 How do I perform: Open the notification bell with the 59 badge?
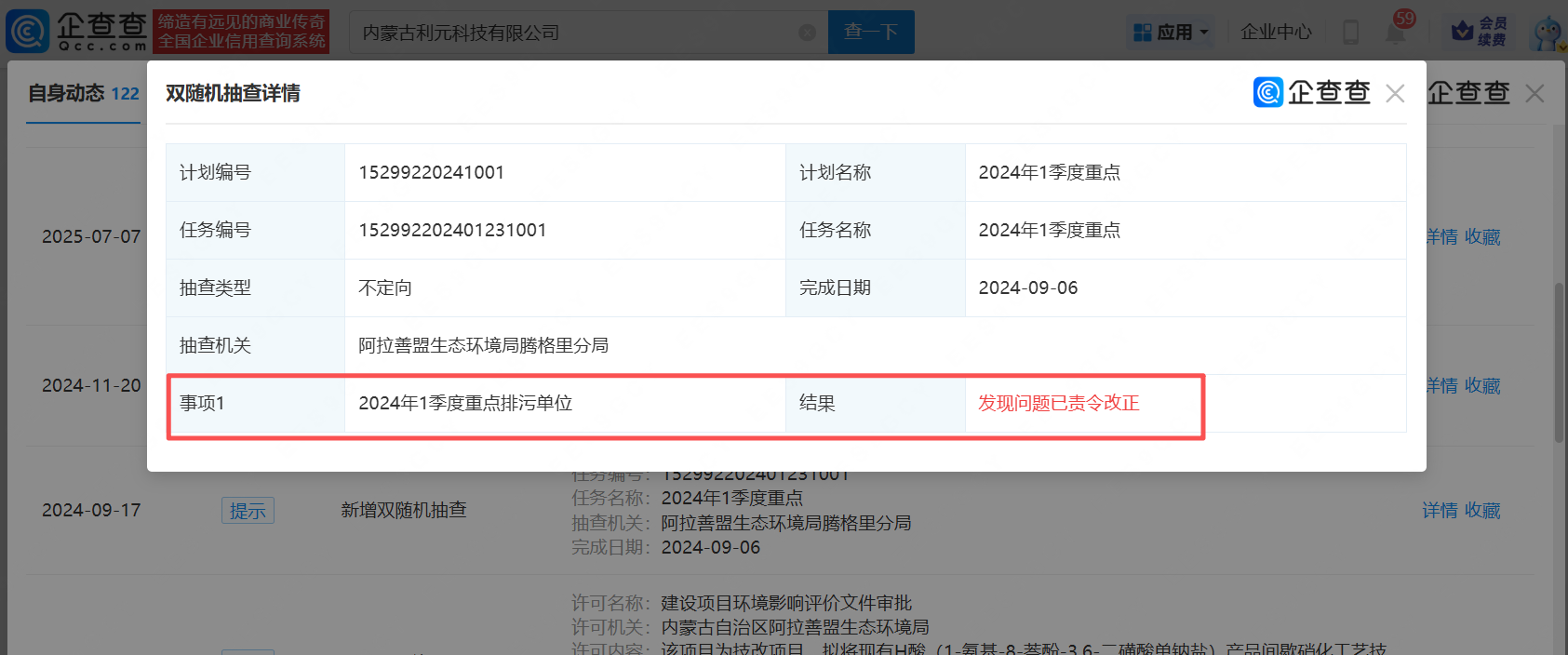pos(1396,31)
